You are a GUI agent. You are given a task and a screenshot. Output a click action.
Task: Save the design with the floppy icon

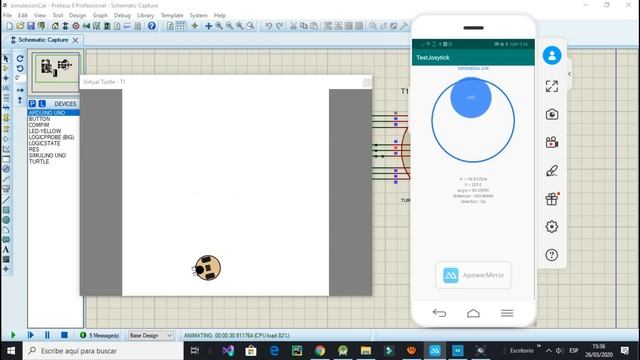(31, 26)
